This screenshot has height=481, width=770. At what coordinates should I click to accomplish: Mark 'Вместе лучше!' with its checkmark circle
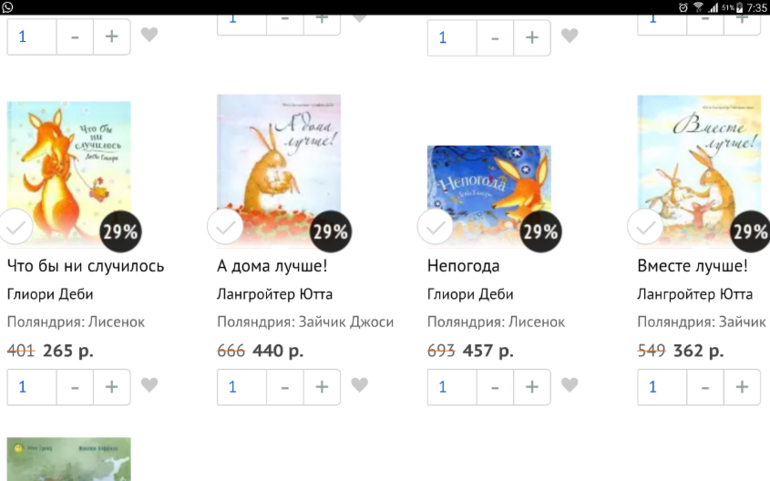646,226
